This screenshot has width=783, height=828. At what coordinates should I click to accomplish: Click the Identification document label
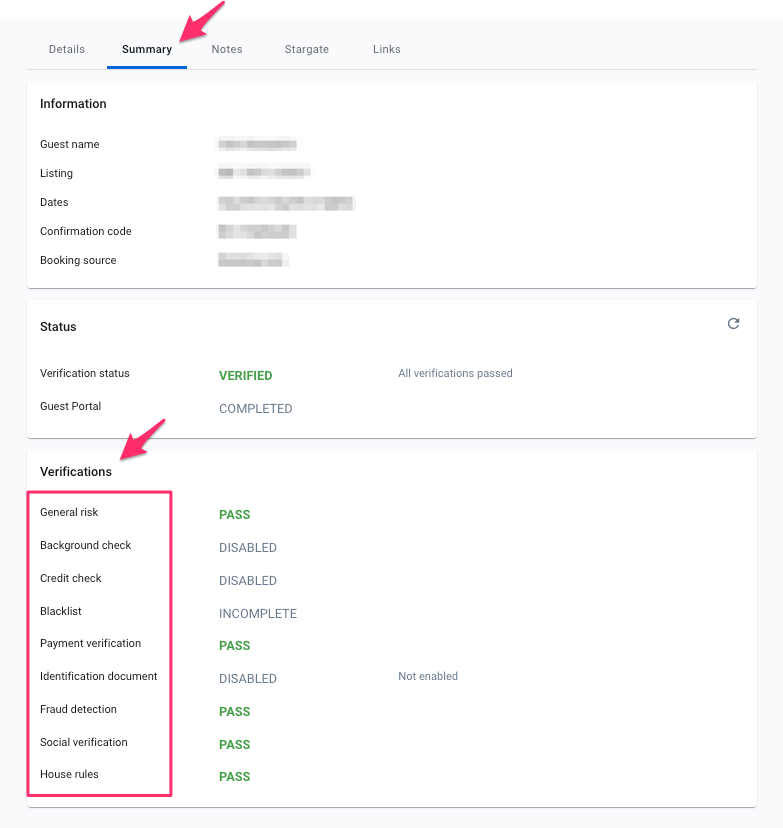98,676
